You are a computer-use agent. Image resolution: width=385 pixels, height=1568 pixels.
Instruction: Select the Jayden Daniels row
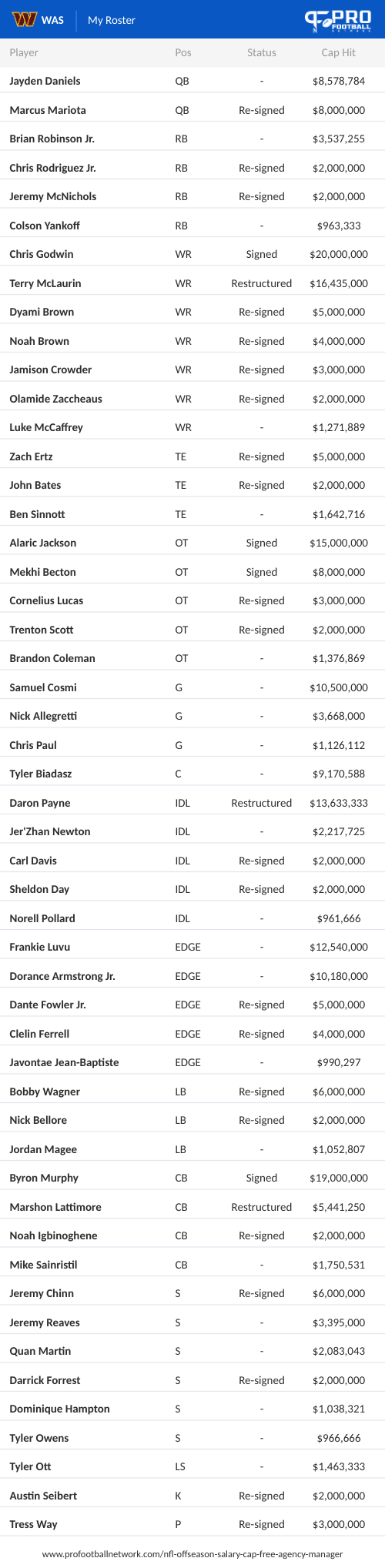pyautogui.click(x=192, y=81)
